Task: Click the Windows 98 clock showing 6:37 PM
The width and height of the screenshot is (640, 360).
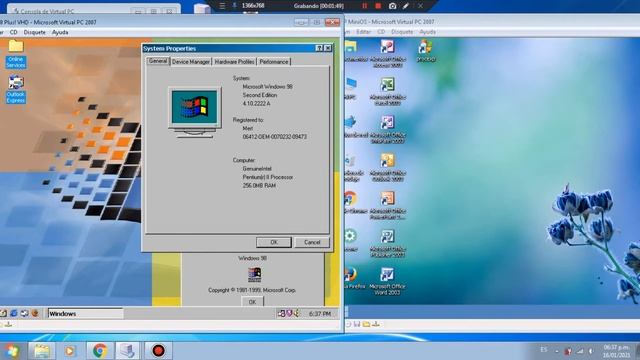Action: [x=320, y=314]
